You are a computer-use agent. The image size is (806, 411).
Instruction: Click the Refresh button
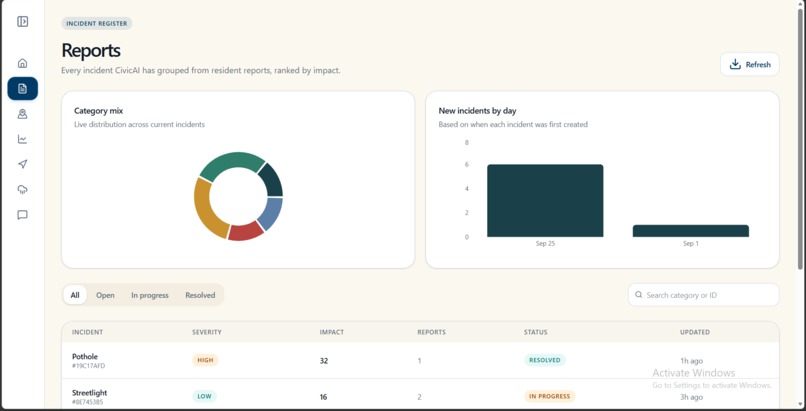(749, 64)
